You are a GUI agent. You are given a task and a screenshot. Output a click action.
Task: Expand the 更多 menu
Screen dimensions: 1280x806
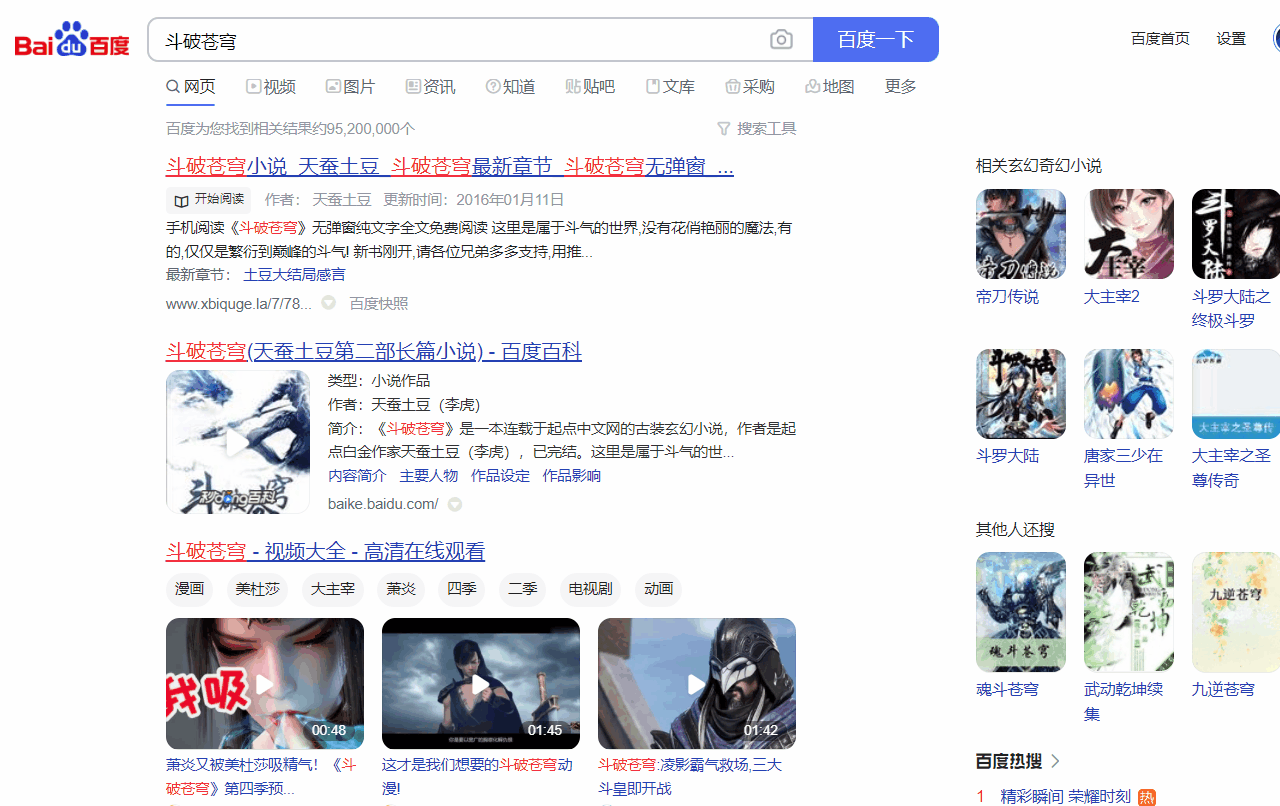(x=901, y=87)
